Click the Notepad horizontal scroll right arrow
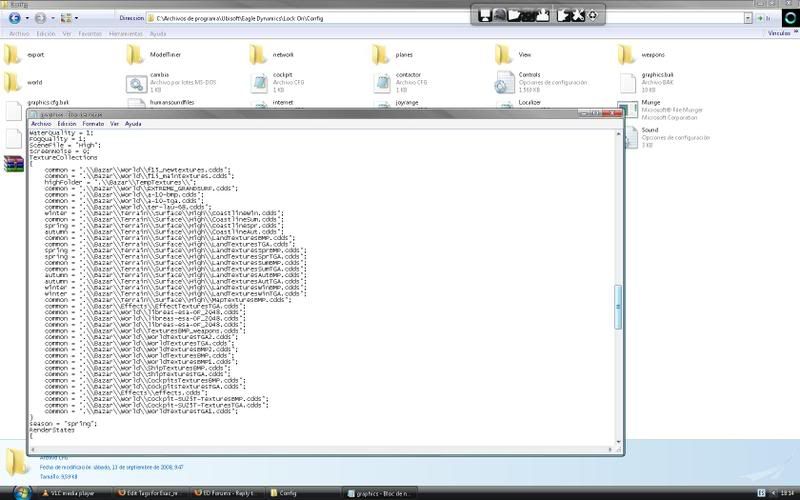Viewport: 800px width, 500px height. click(610, 449)
